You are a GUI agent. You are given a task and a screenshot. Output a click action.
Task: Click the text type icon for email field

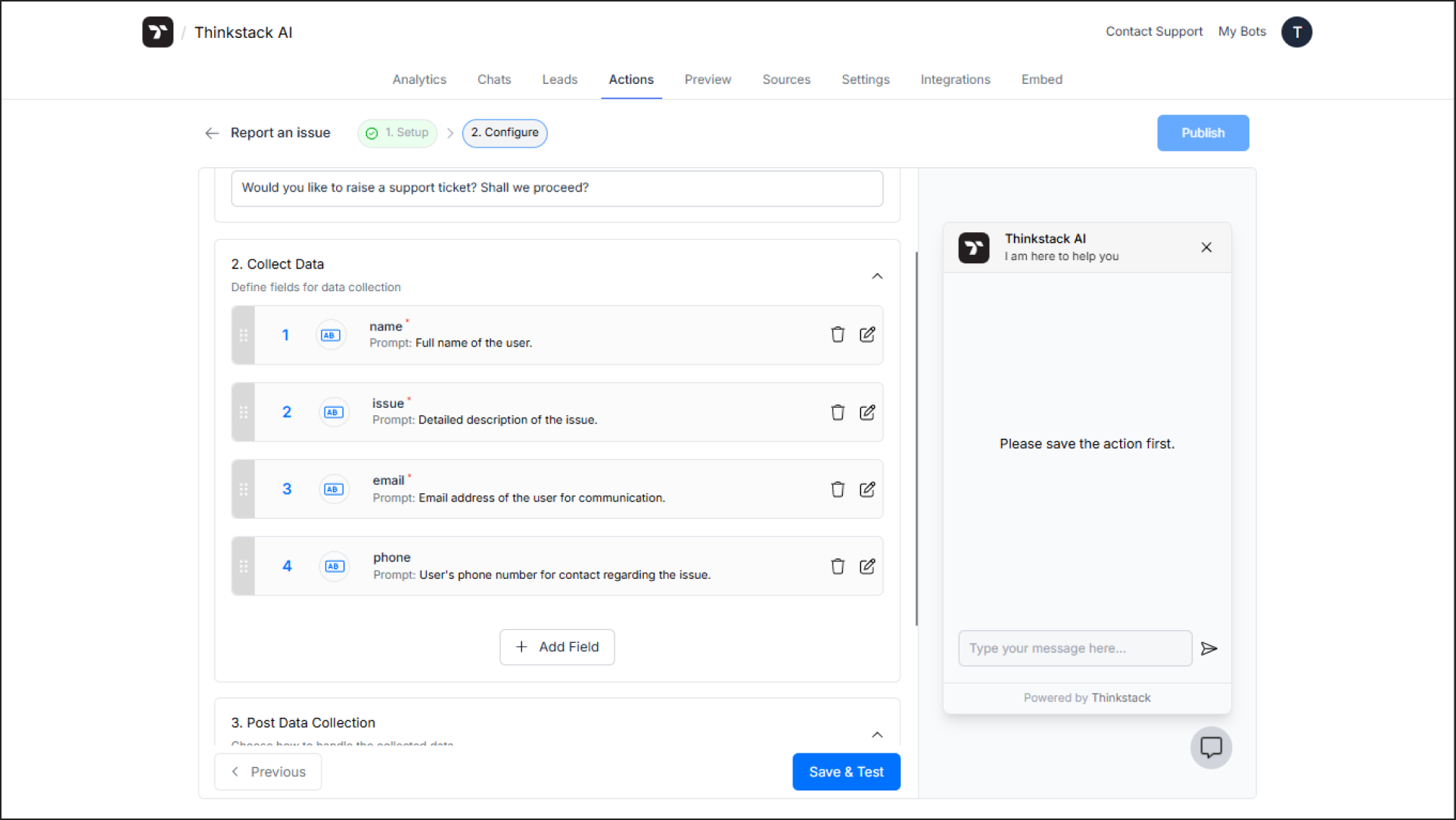pyautogui.click(x=334, y=489)
